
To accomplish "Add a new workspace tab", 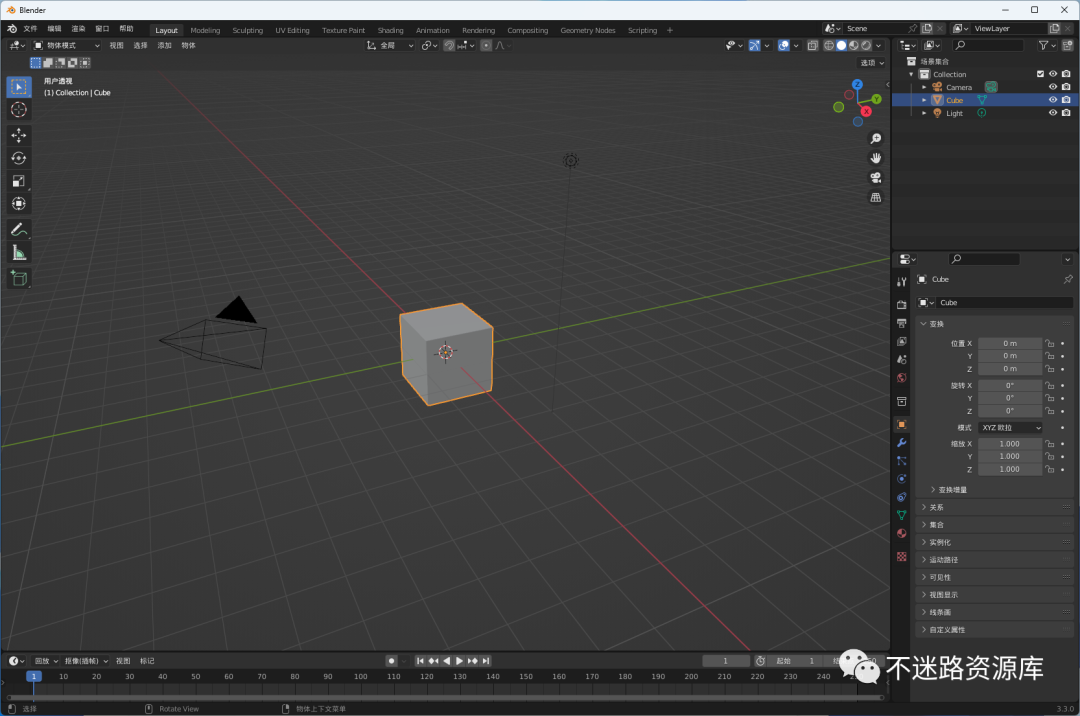I will (669, 30).
